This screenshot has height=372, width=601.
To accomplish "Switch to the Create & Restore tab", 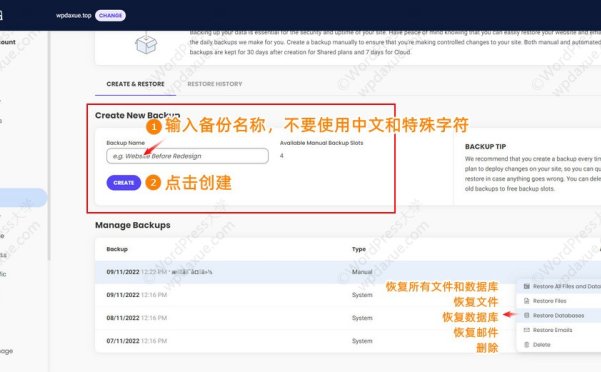I will pos(135,84).
